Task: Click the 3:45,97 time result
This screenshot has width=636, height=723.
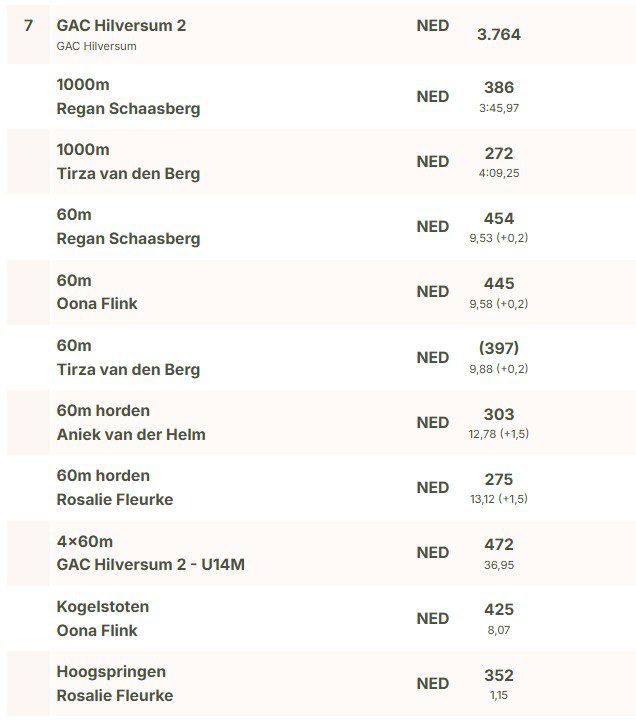Action: click(x=498, y=108)
